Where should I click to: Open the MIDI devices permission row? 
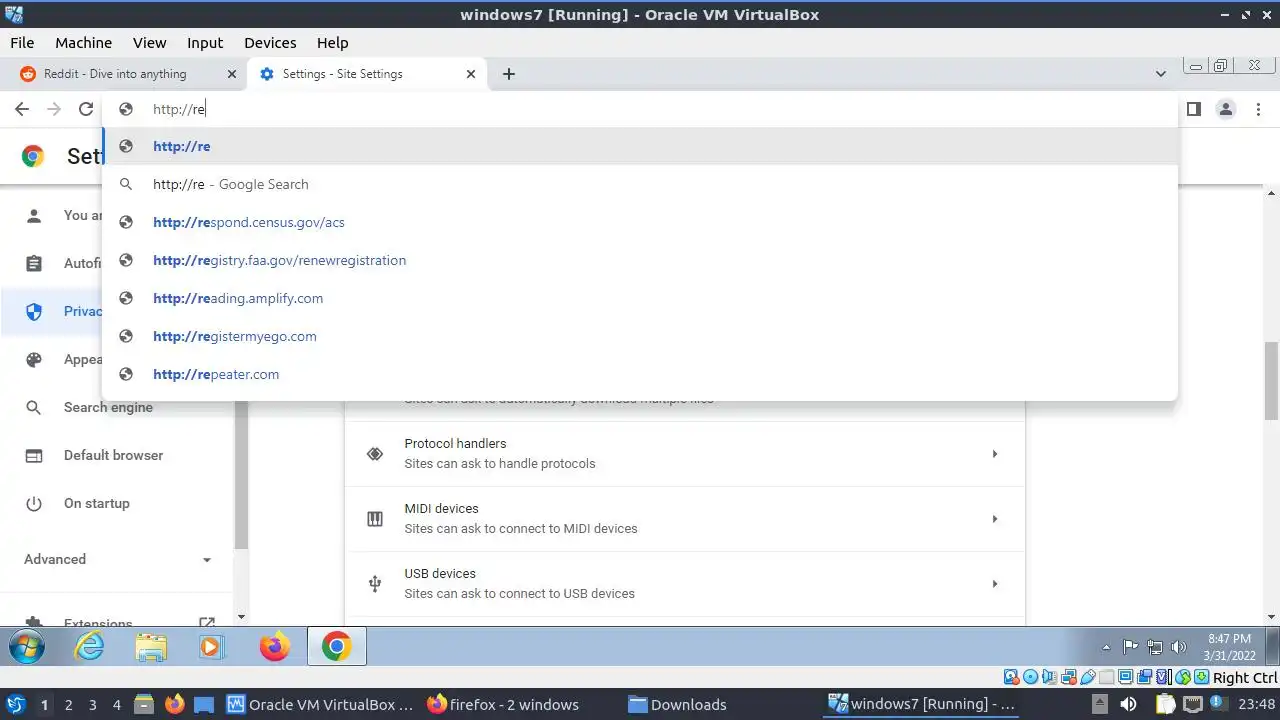[x=685, y=519]
